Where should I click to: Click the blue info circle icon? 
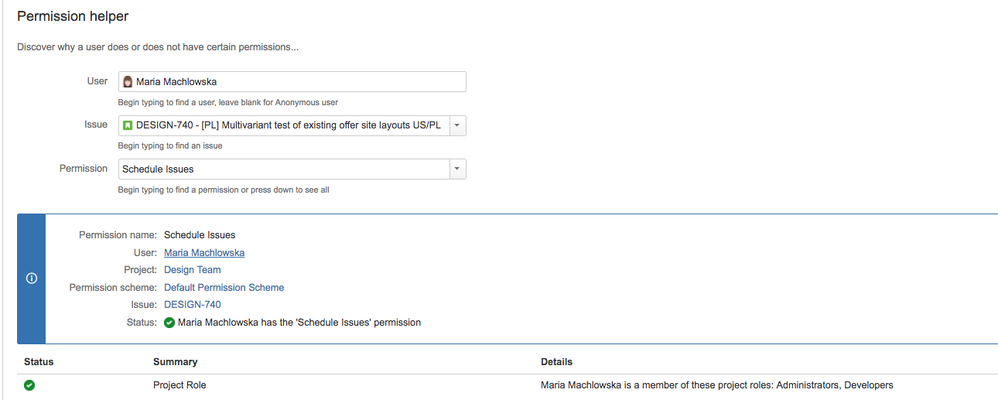pyautogui.click(x=31, y=278)
